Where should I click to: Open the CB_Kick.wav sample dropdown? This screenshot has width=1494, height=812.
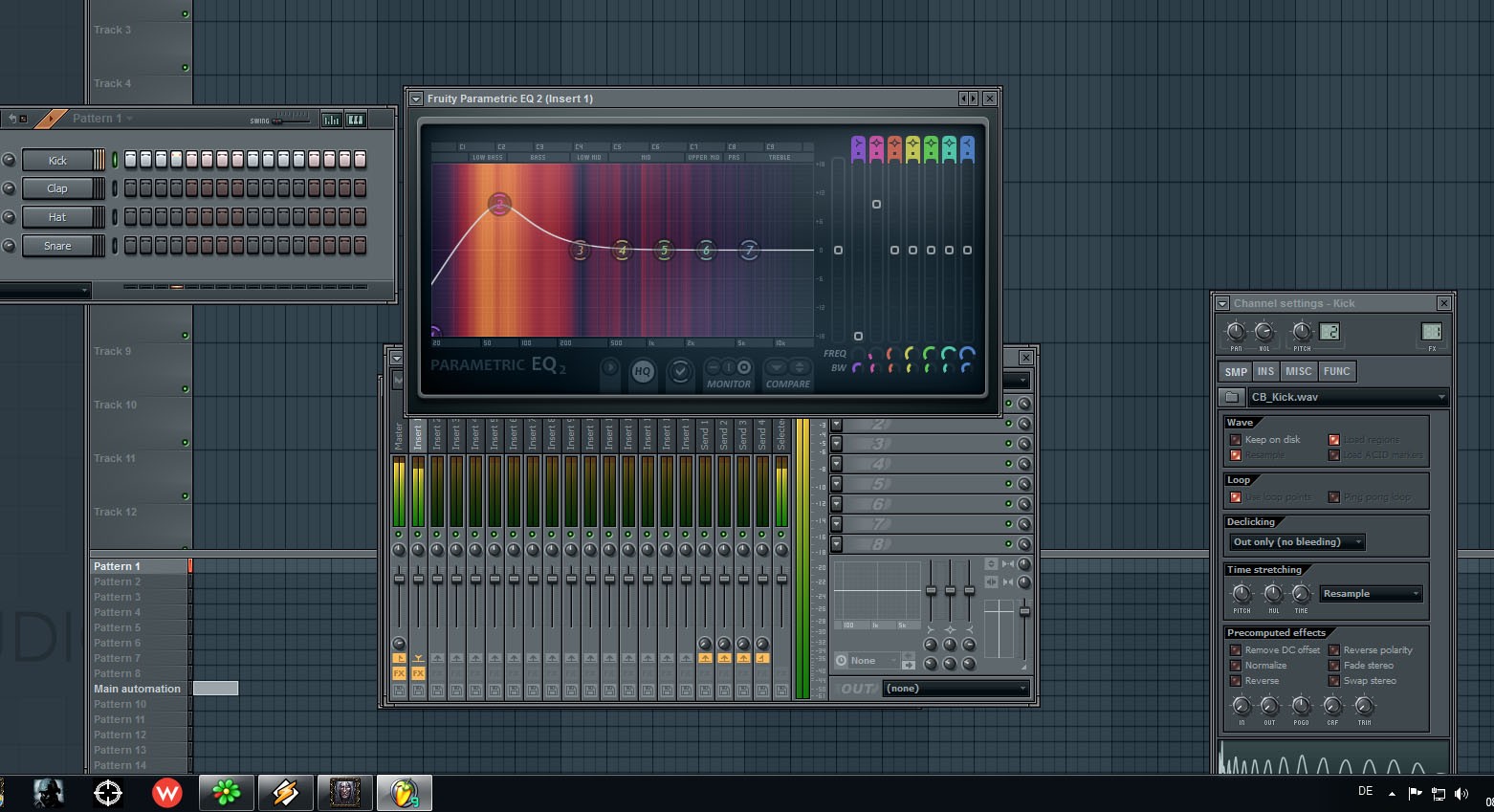(1348, 397)
